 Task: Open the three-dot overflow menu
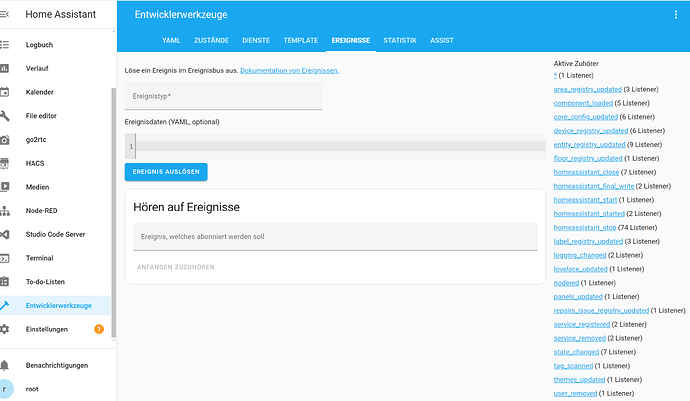point(675,14)
